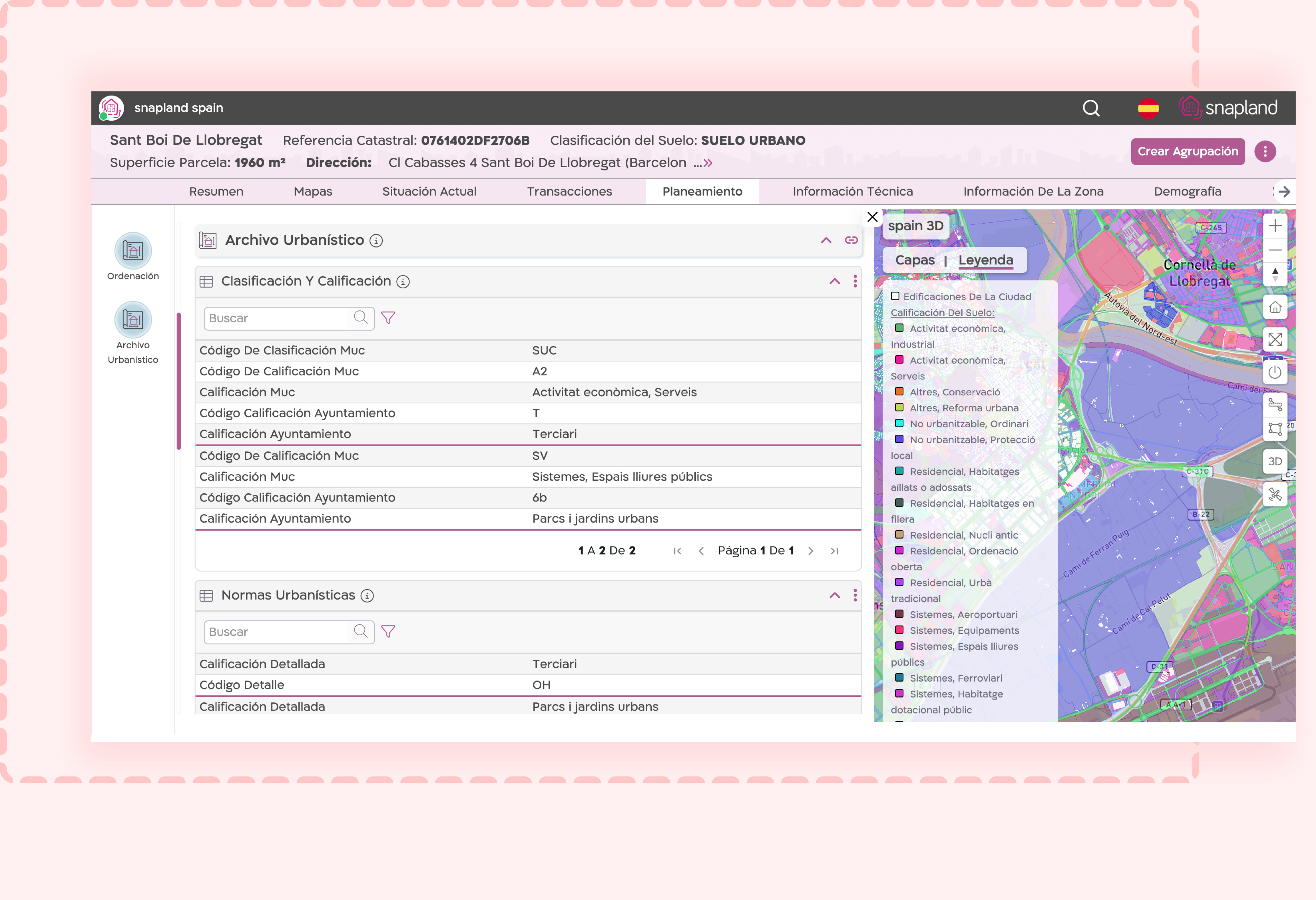Show info for Clasificación Y Calificación
The image size is (1316, 900).
pyautogui.click(x=403, y=281)
